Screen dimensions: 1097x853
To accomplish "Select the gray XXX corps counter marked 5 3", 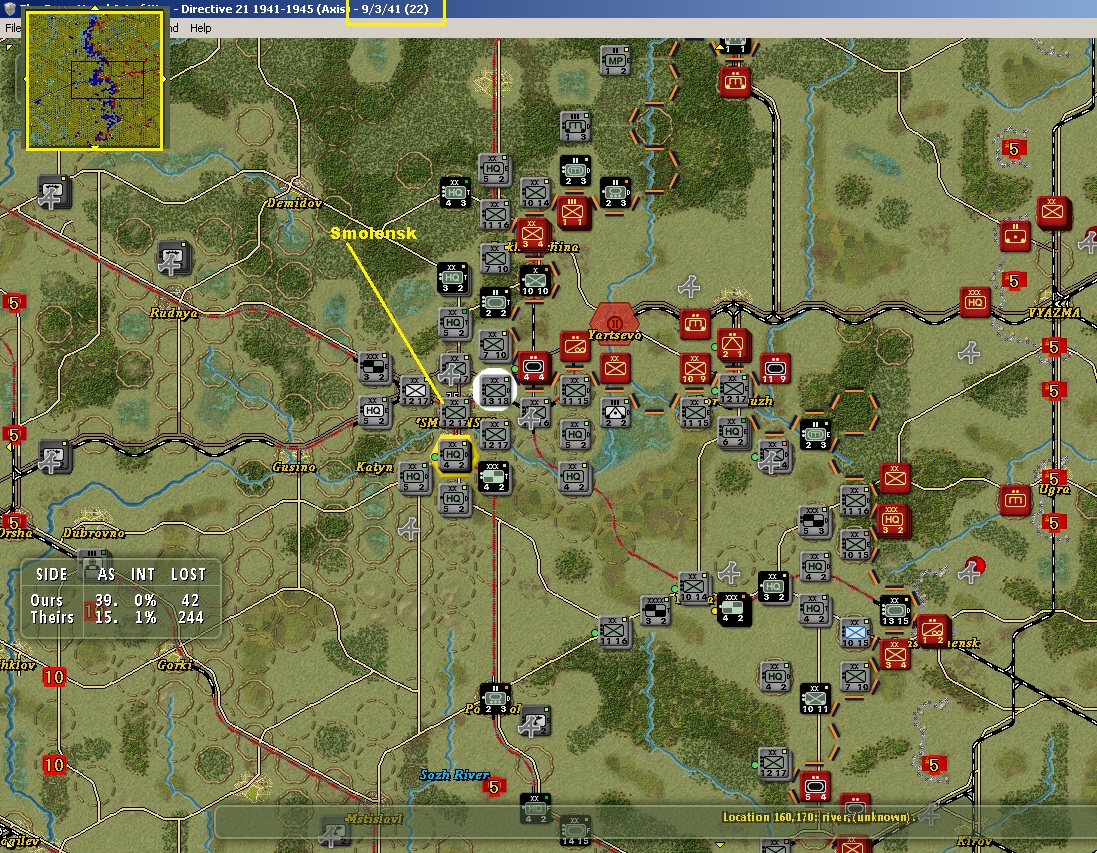I will pyautogui.click(x=813, y=521).
